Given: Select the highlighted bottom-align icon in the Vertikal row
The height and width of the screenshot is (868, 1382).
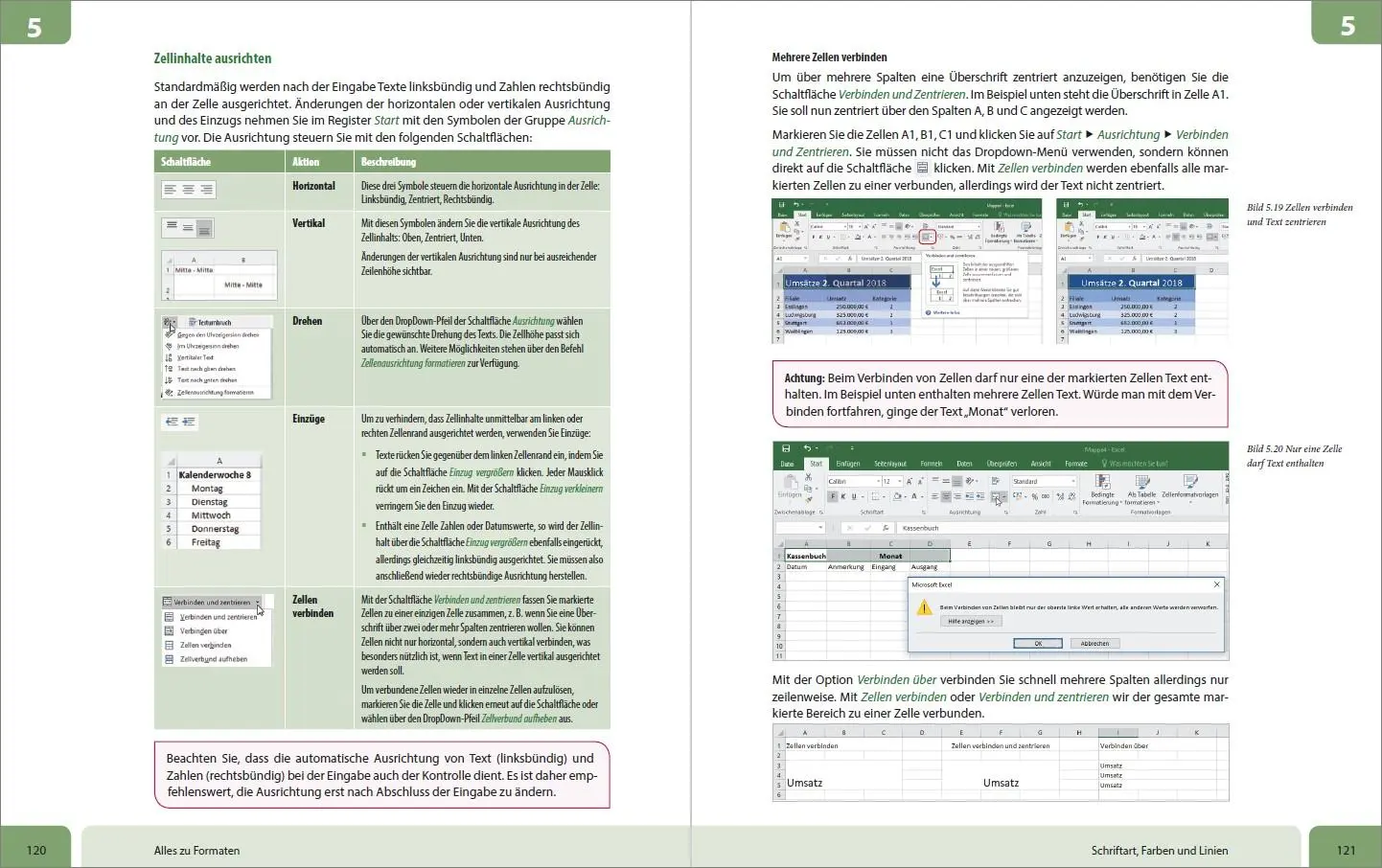Looking at the screenshot, I should 203,227.
